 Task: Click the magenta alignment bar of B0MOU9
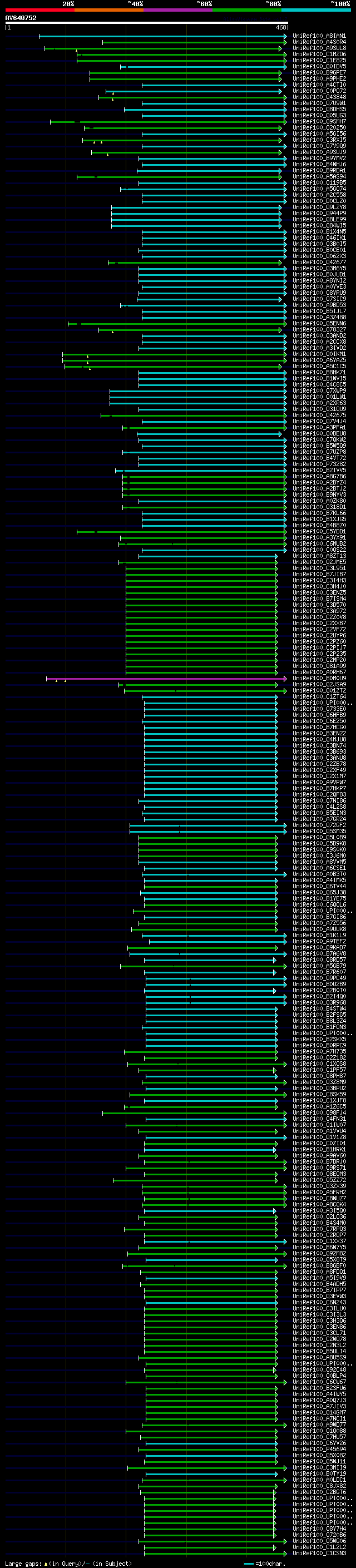[x=166, y=678]
